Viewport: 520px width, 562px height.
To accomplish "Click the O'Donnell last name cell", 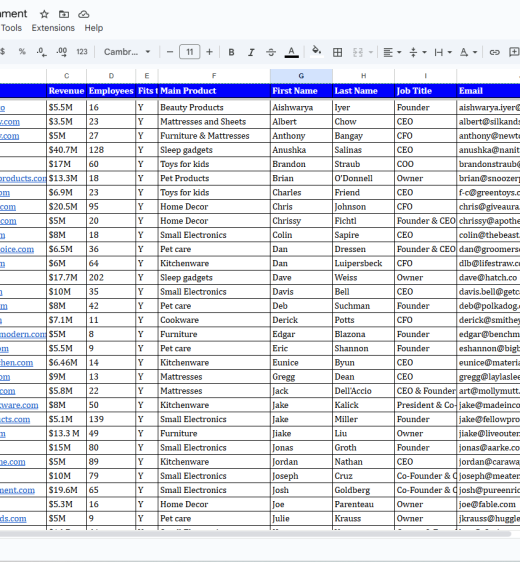I will [363, 178].
